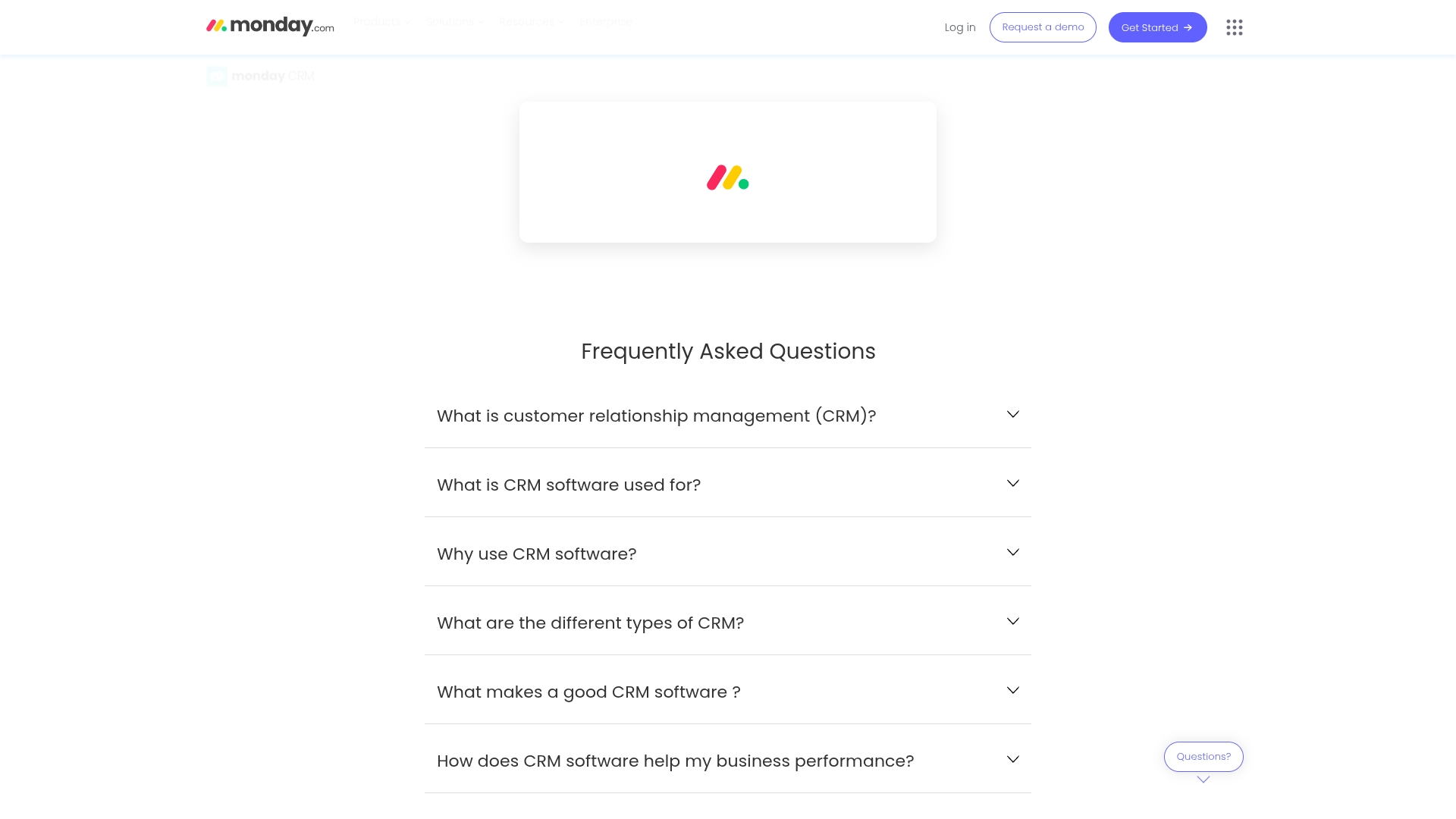Open the Questions? chat bubble
This screenshot has height=819, width=1456.
point(1203,757)
